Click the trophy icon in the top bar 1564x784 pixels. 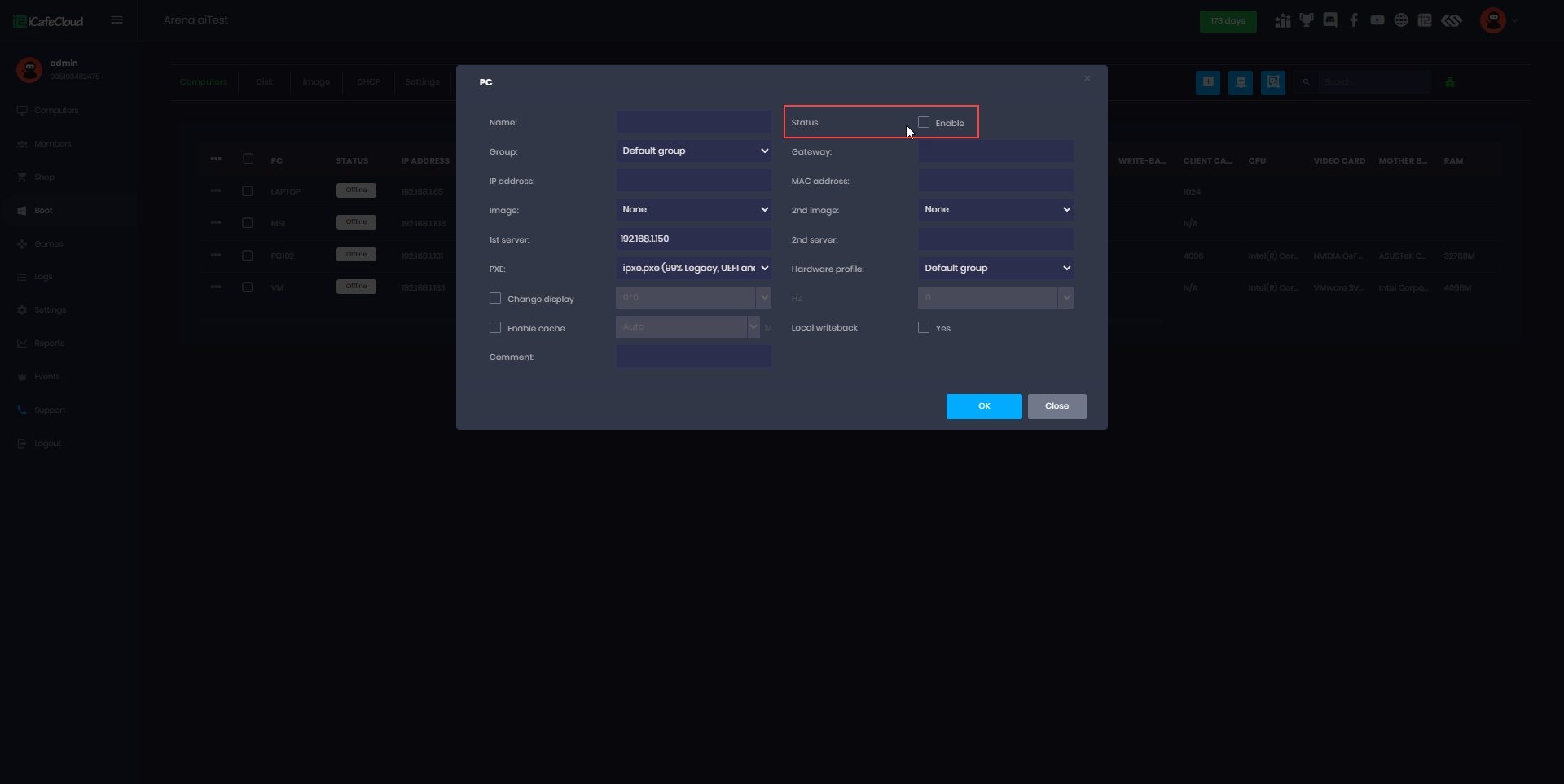coord(1307,20)
